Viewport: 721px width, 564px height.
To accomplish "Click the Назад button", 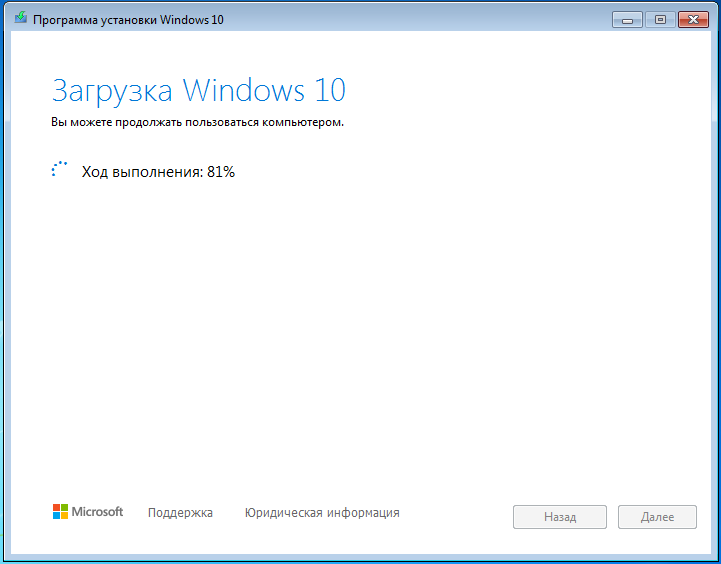I will coord(560,517).
